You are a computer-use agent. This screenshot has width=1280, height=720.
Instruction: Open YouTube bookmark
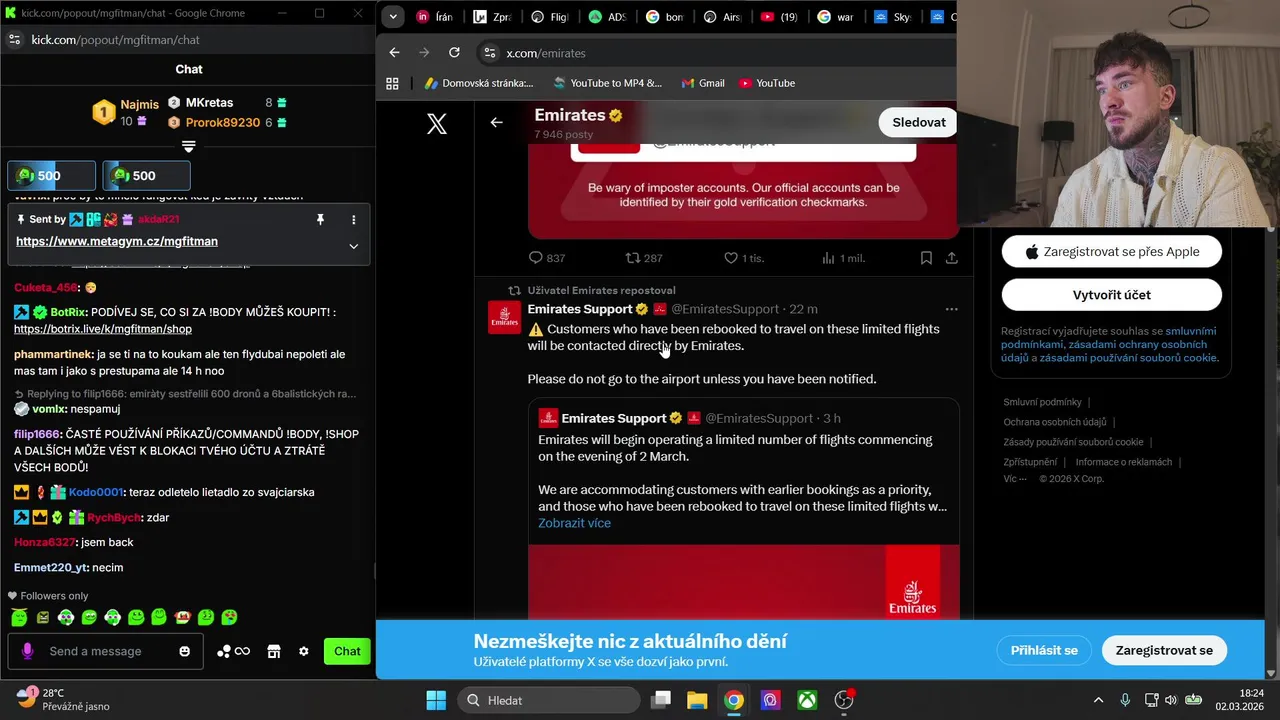pyautogui.click(x=767, y=83)
